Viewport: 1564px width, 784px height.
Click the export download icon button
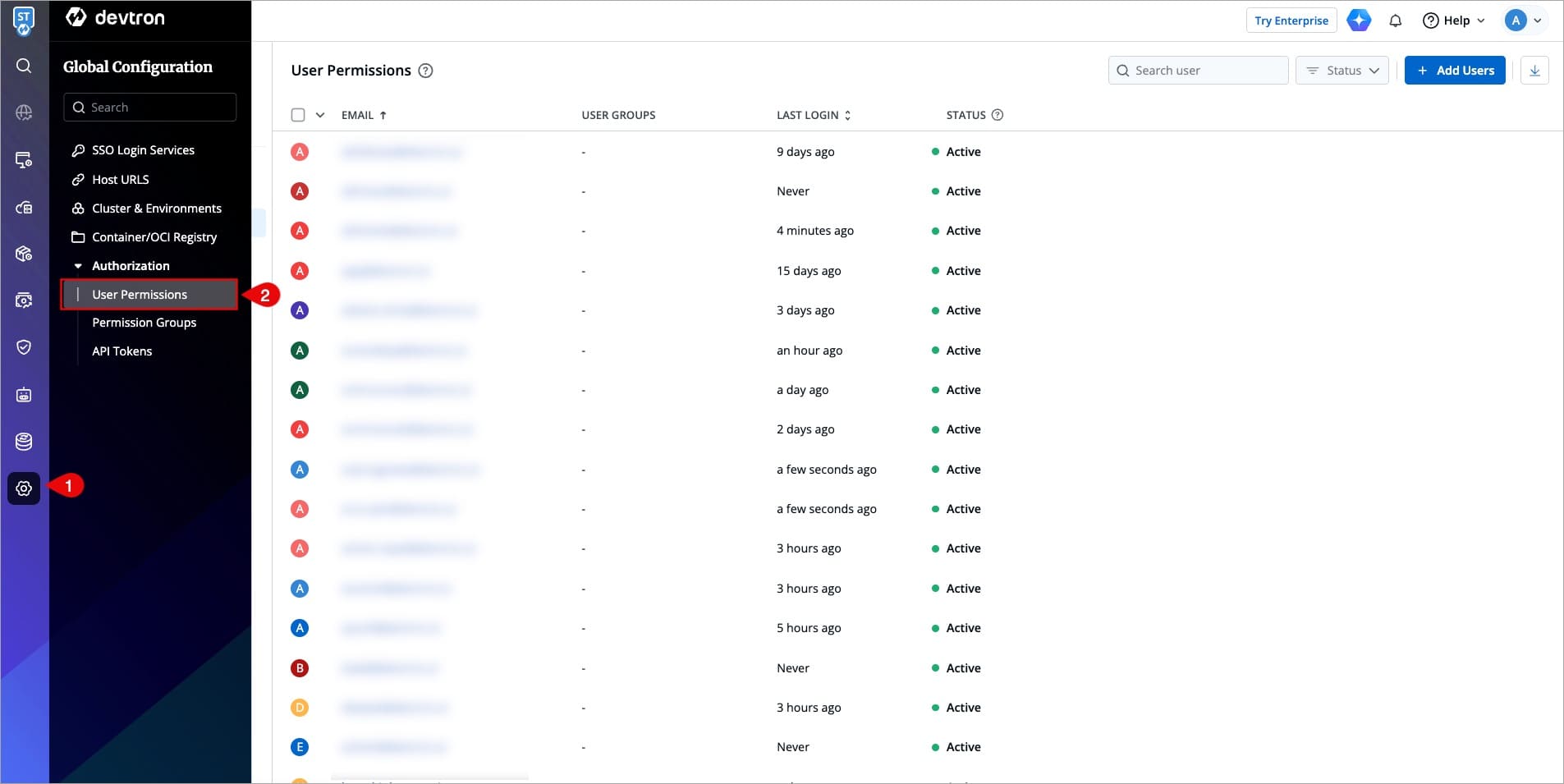point(1534,71)
